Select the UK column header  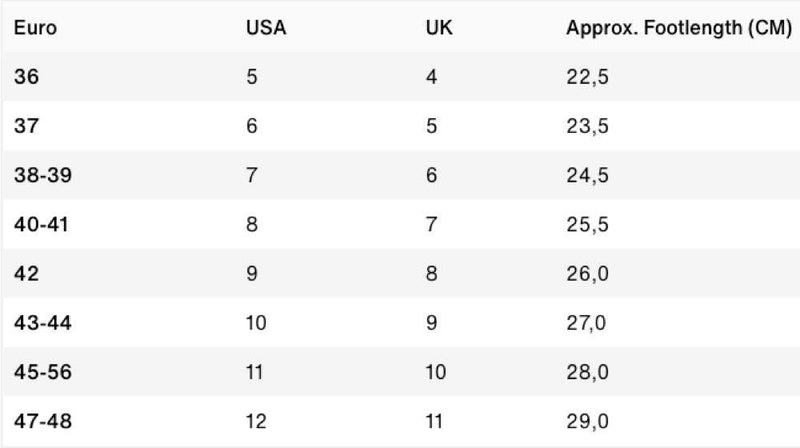[x=439, y=28]
